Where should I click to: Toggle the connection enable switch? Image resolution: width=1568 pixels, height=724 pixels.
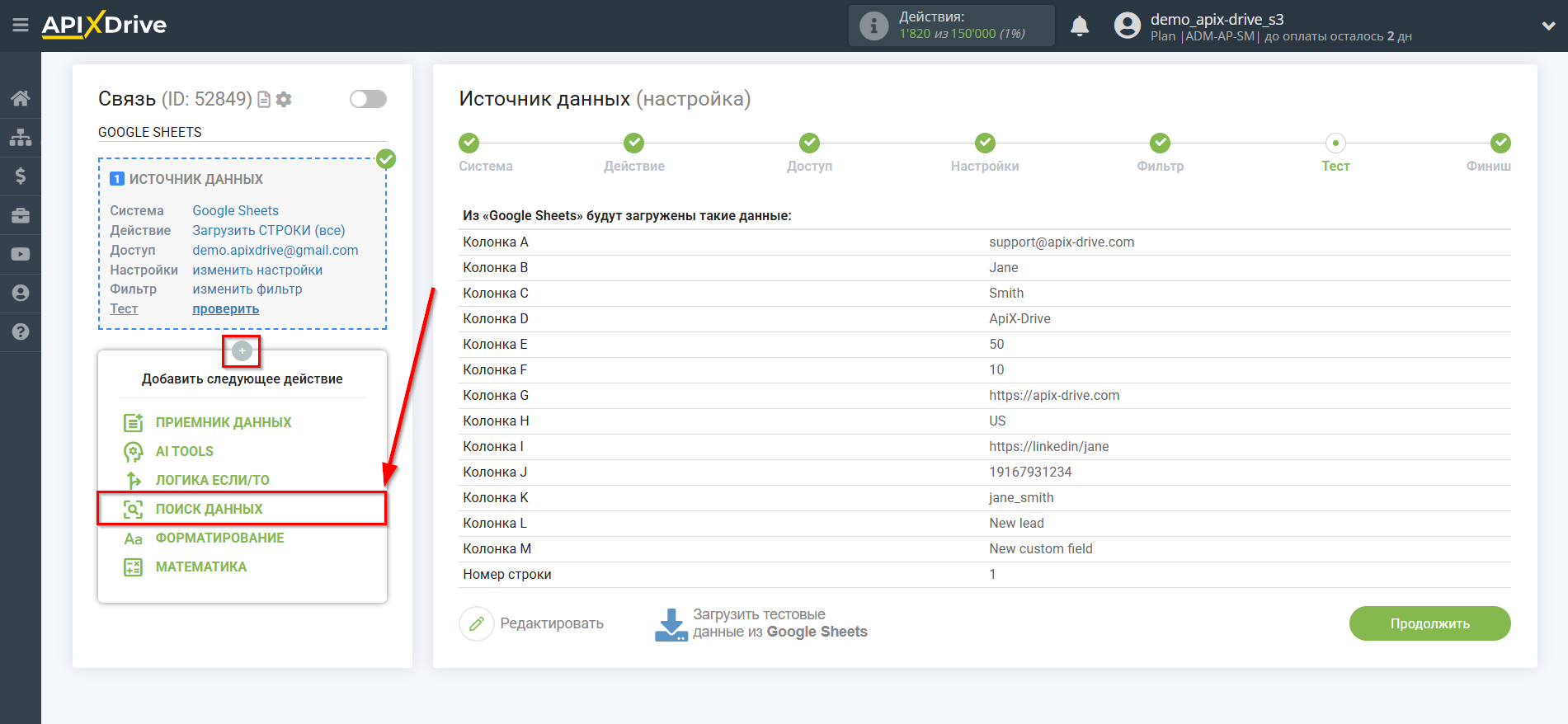368,99
